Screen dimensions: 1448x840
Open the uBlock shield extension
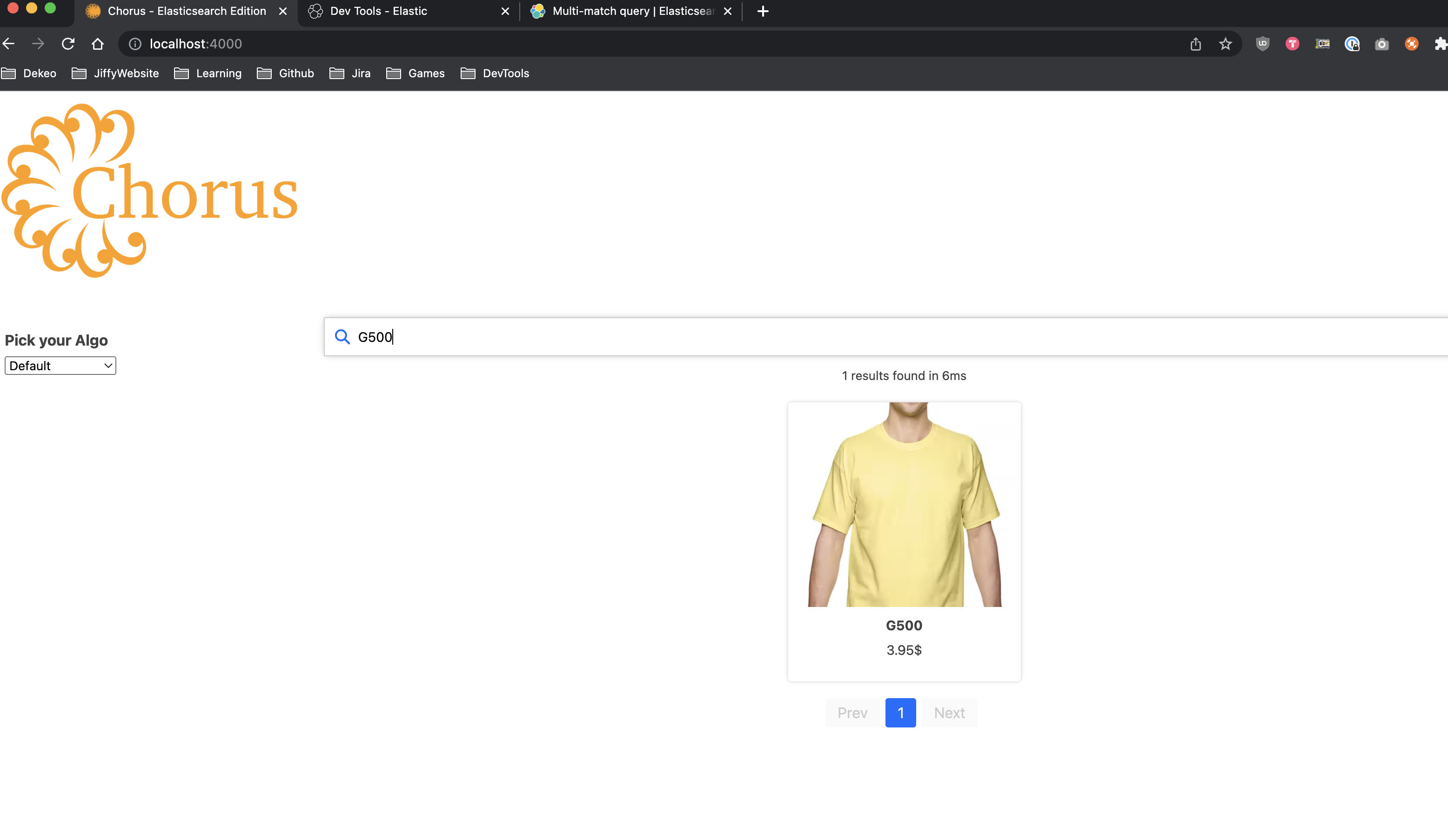[1262, 44]
